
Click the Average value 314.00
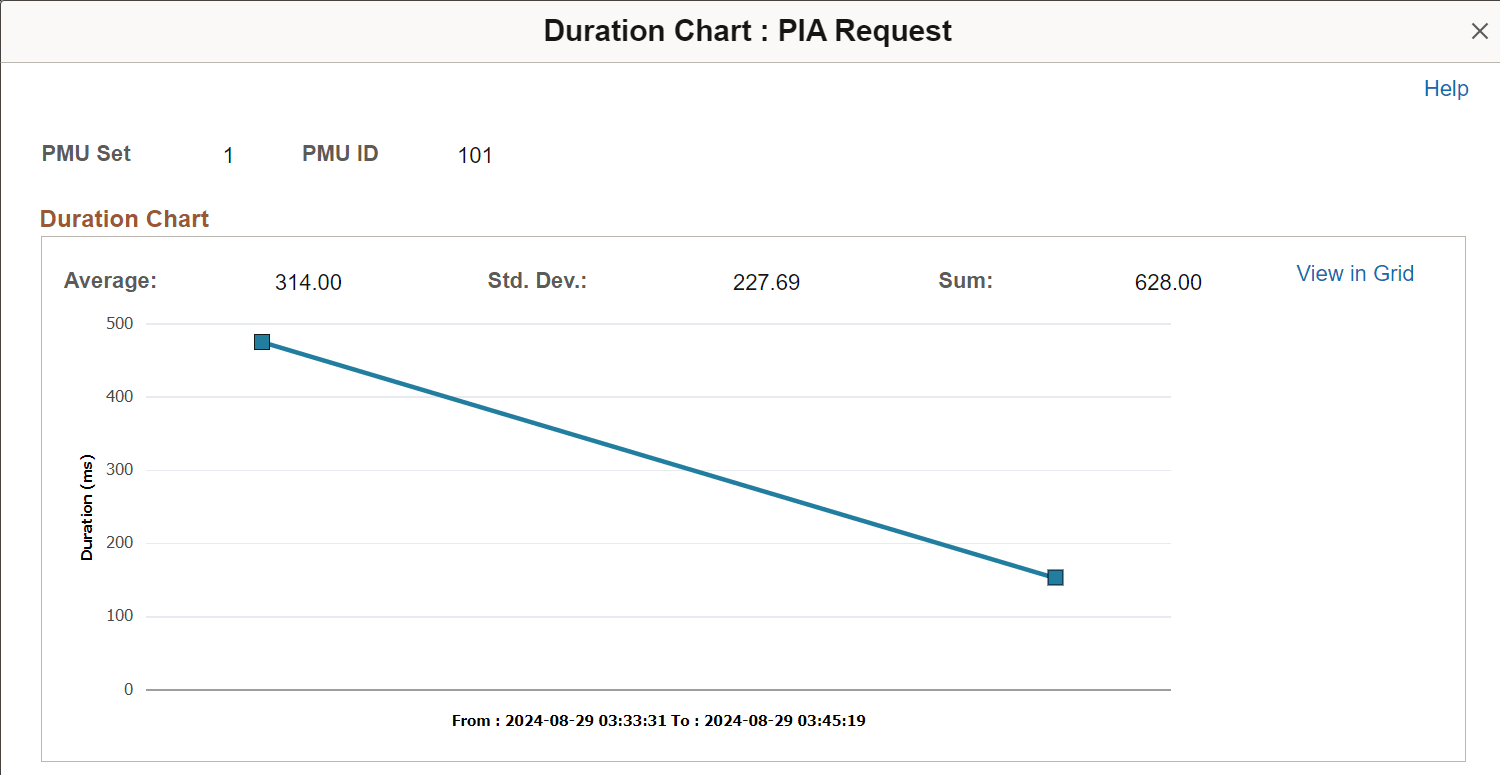[x=308, y=282]
